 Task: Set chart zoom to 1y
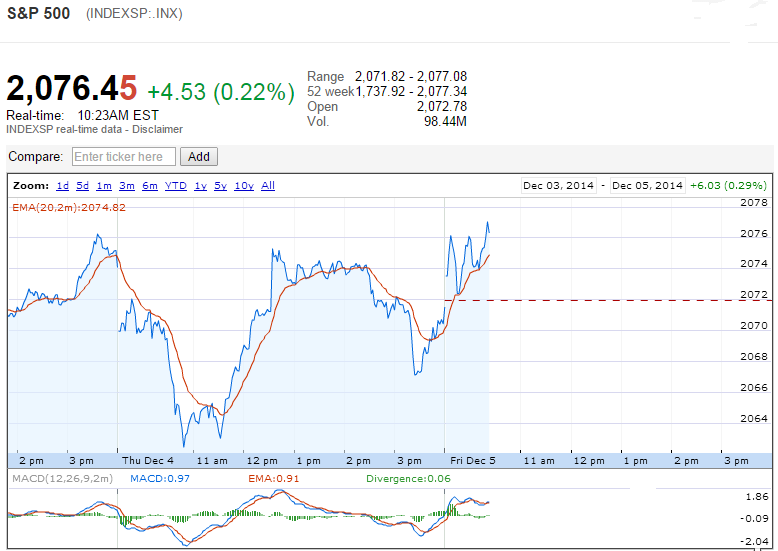200,186
